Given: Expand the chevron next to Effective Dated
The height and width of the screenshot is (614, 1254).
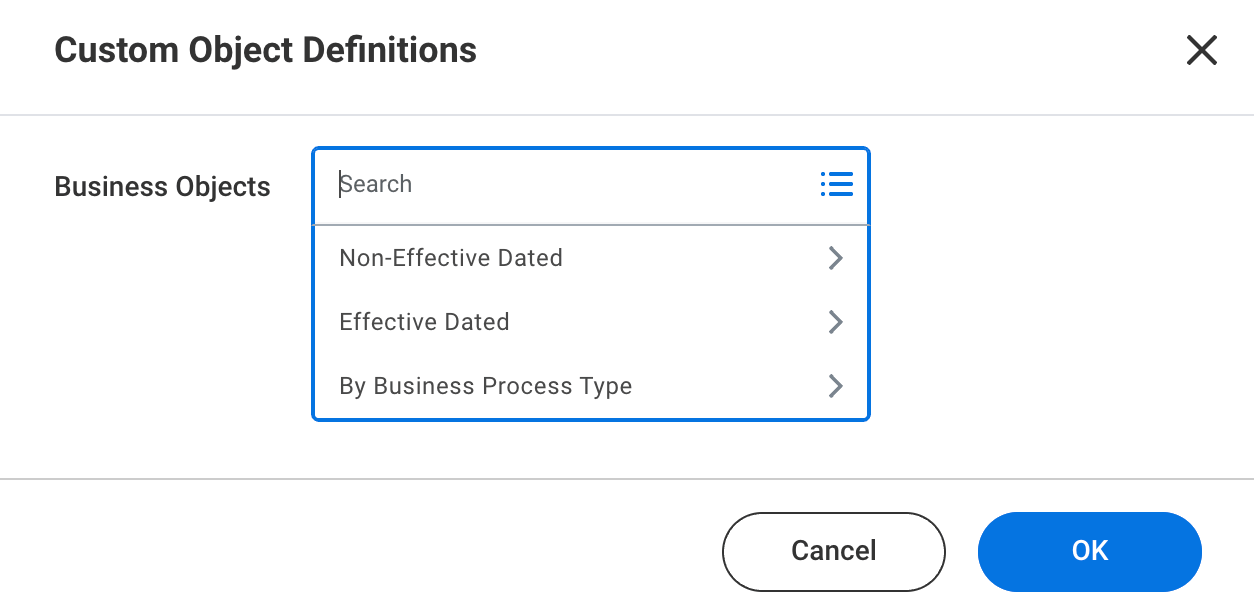Looking at the screenshot, I should pyautogui.click(x=836, y=322).
